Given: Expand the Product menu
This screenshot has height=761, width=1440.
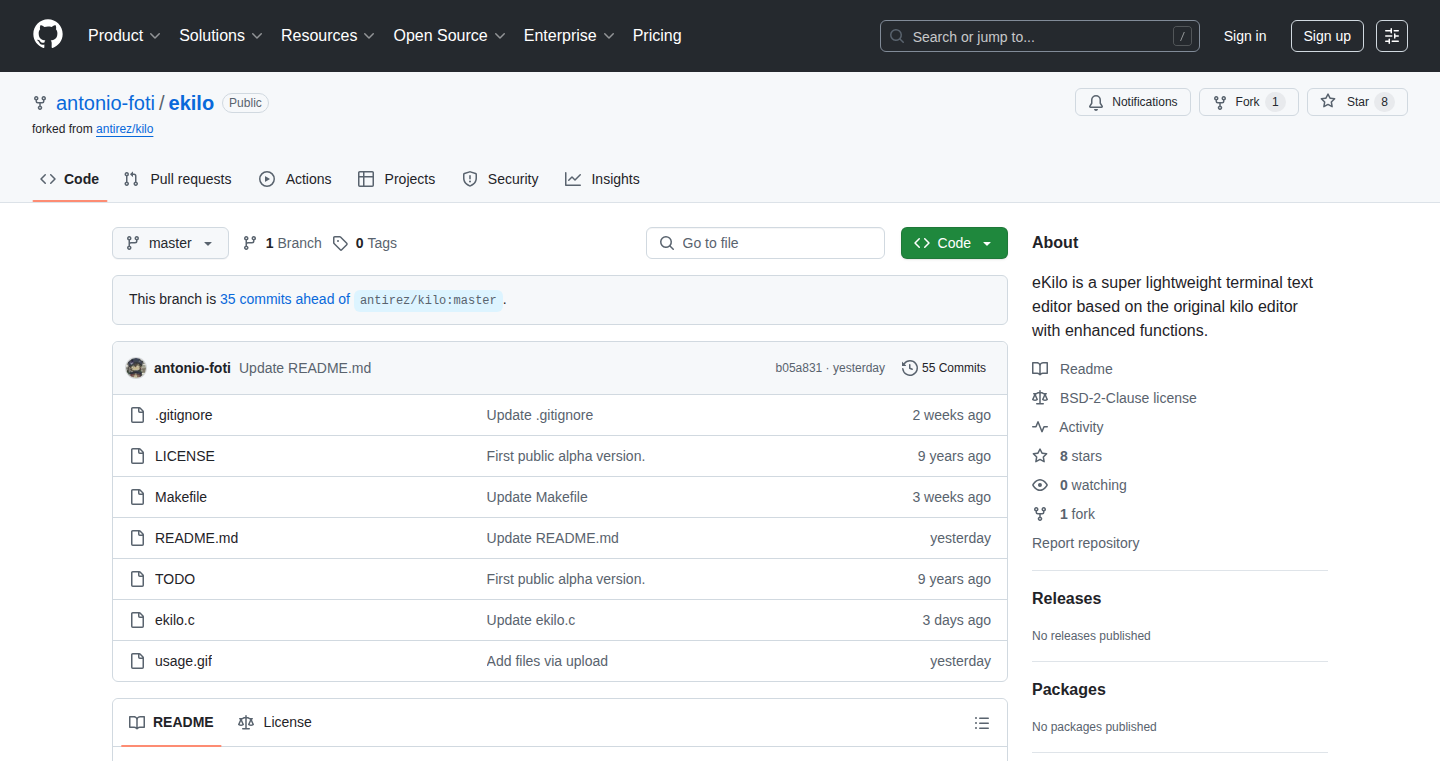Looking at the screenshot, I should [124, 36].
